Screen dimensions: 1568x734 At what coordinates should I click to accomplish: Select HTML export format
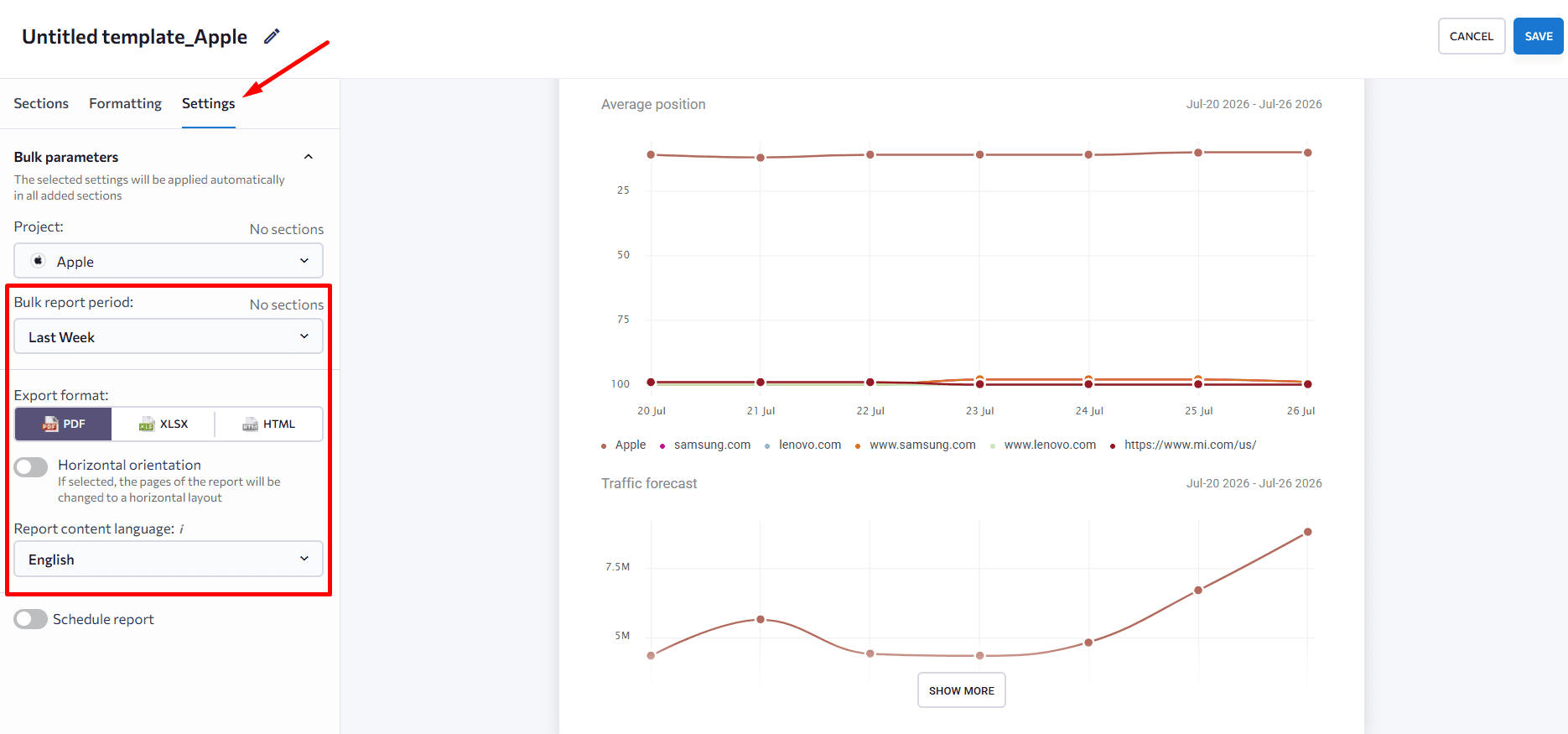click(269, 424)
